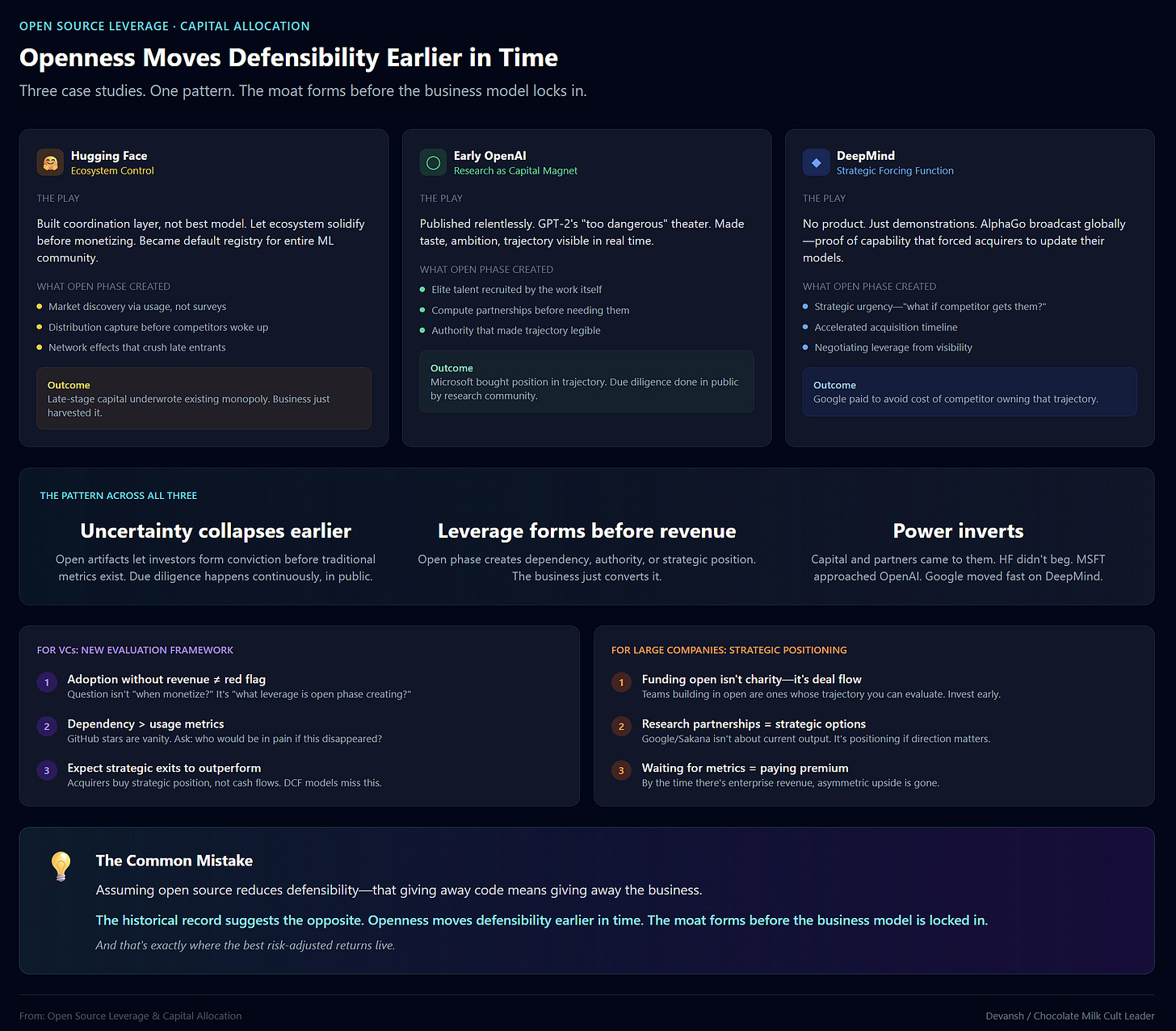Click the text By the time there's enterprise revenue
The height and width of the screenshot is (1031, 1176).
(x=791, y=783)
